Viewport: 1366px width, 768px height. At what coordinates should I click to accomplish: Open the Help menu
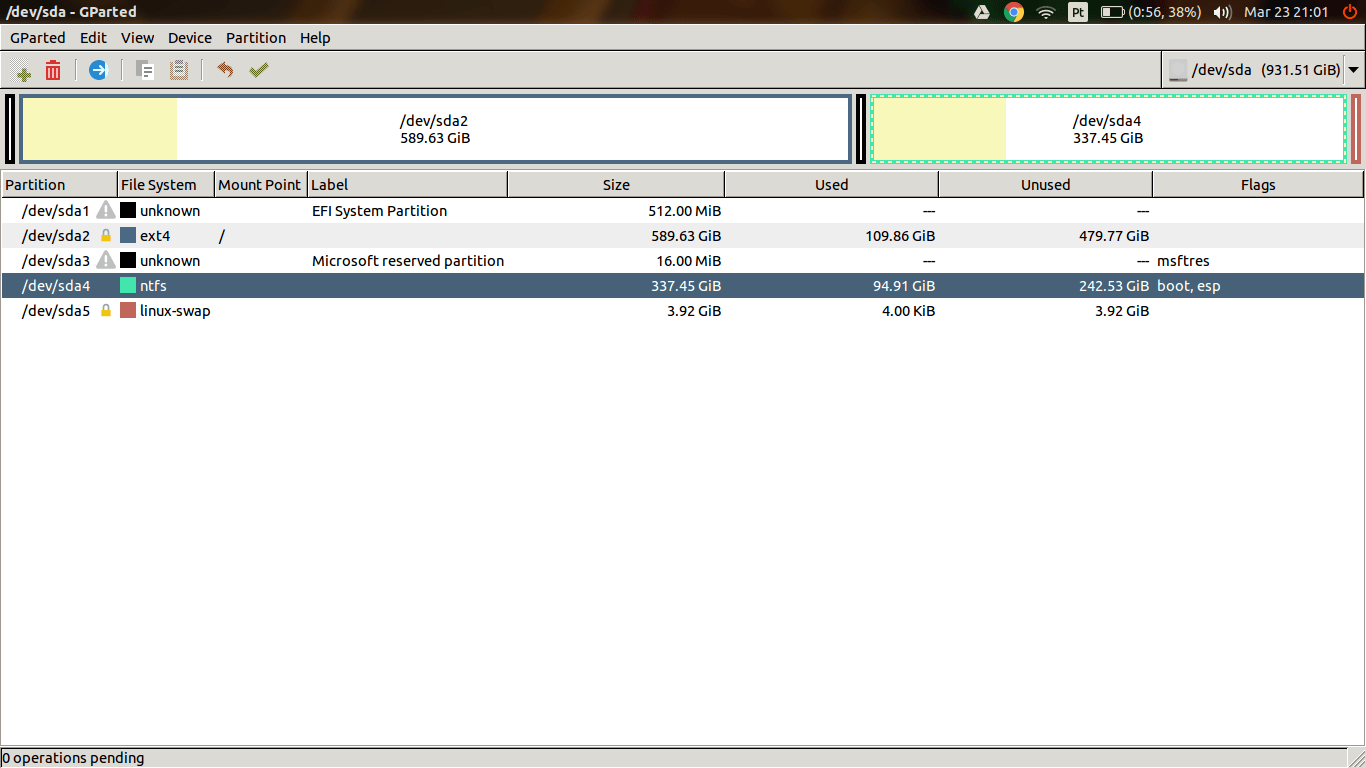pyautogui.click(x=315, y=37)
